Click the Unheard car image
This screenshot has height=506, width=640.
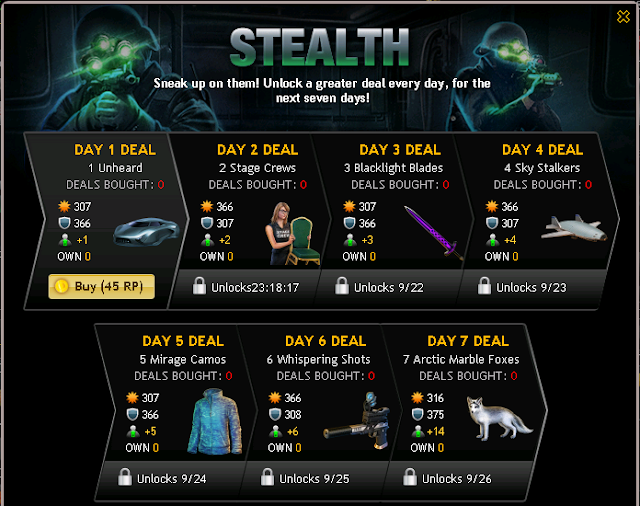point(146,232)
